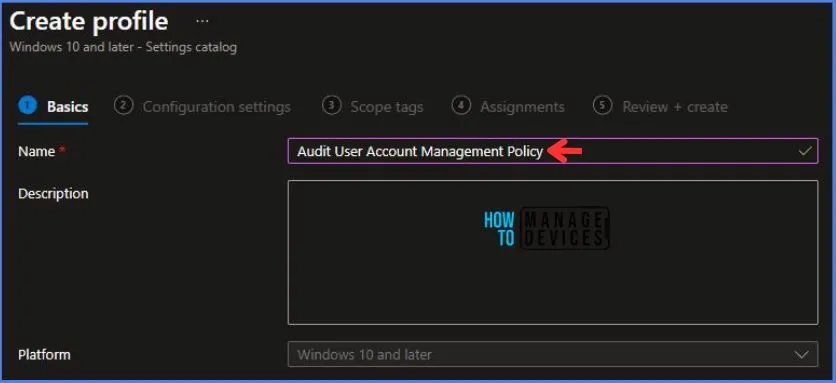Open the ellipsis menu beside Create profile
Image resolution: width=836 pixels, height=383 pixels.
202,22
